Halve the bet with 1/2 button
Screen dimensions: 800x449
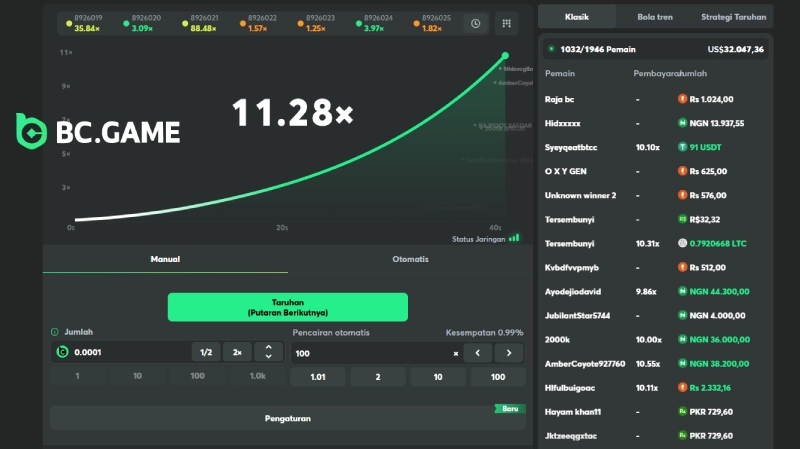click(x=206, y=352)
